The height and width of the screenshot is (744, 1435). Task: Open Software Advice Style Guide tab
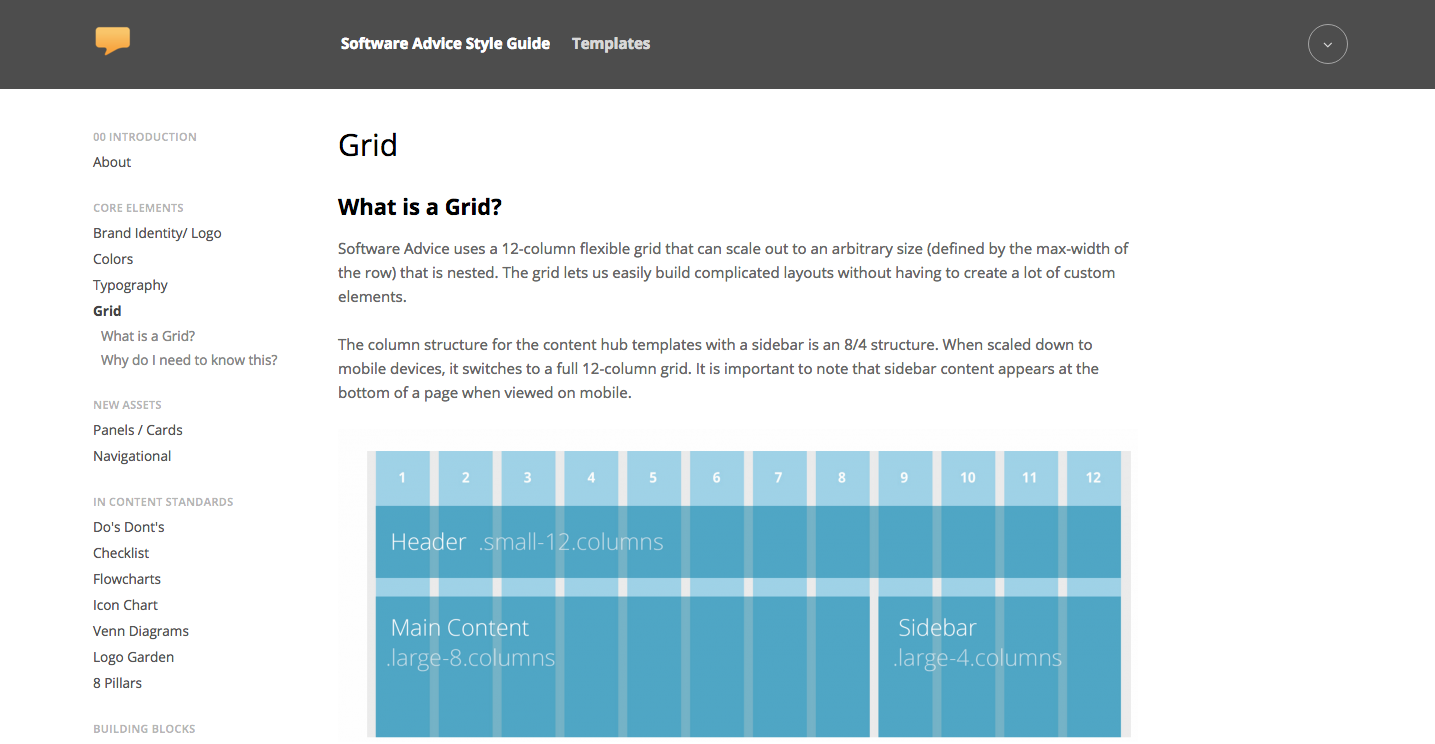(x=445, y=44)
